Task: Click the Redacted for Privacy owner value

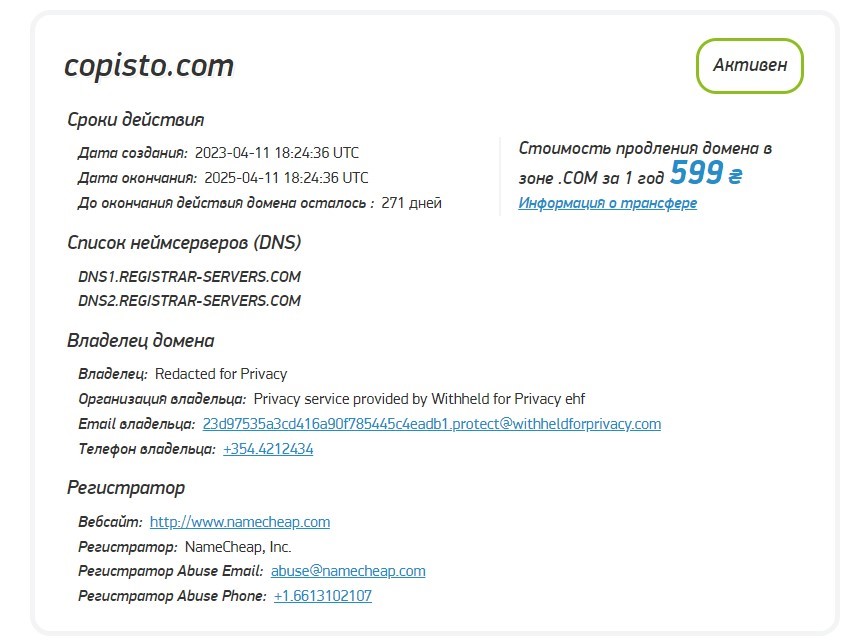Action: [x=221, y=374]
